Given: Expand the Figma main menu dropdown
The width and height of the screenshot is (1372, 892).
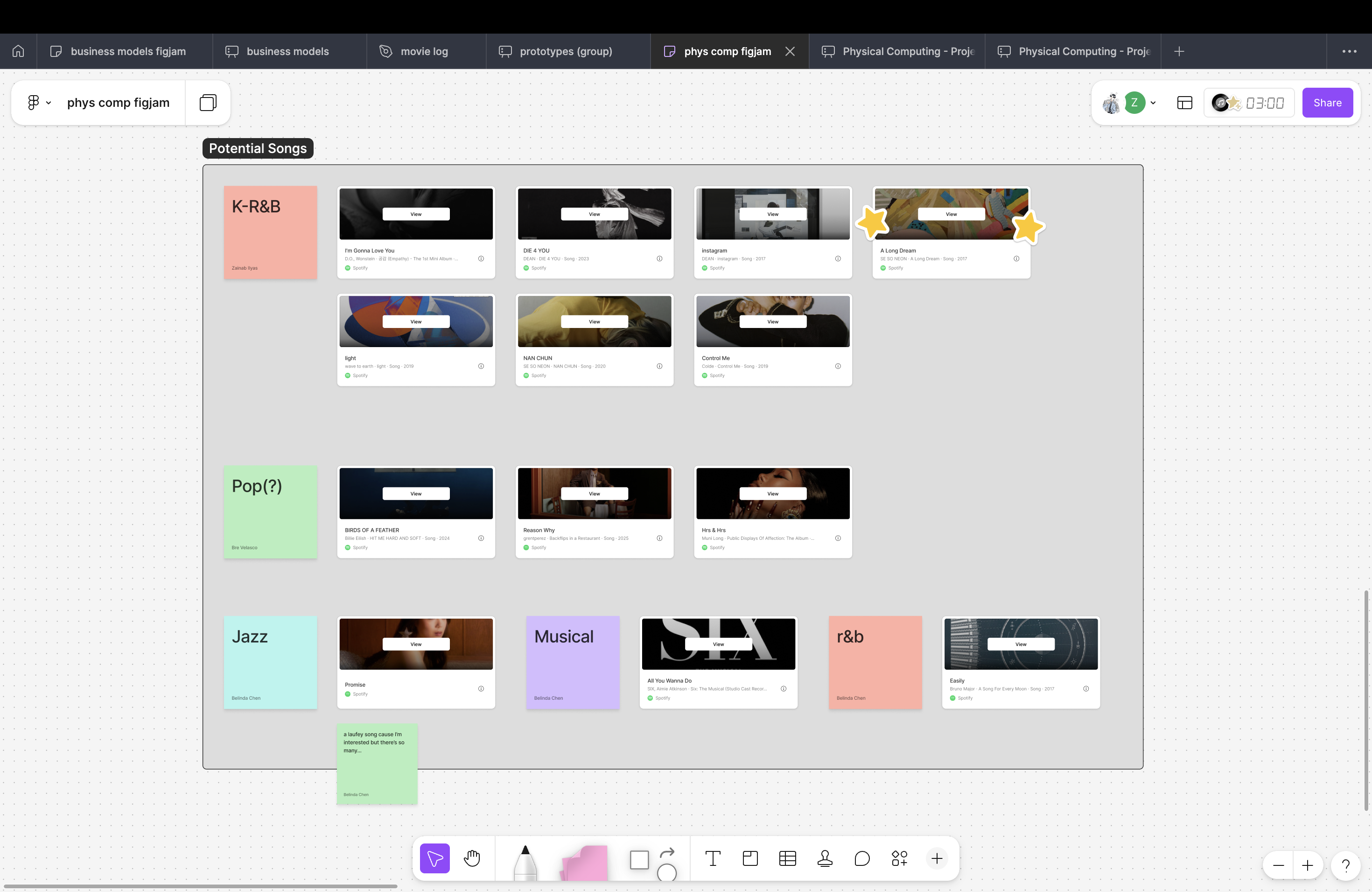Looking at the screenshot, I should pos(39,103).
